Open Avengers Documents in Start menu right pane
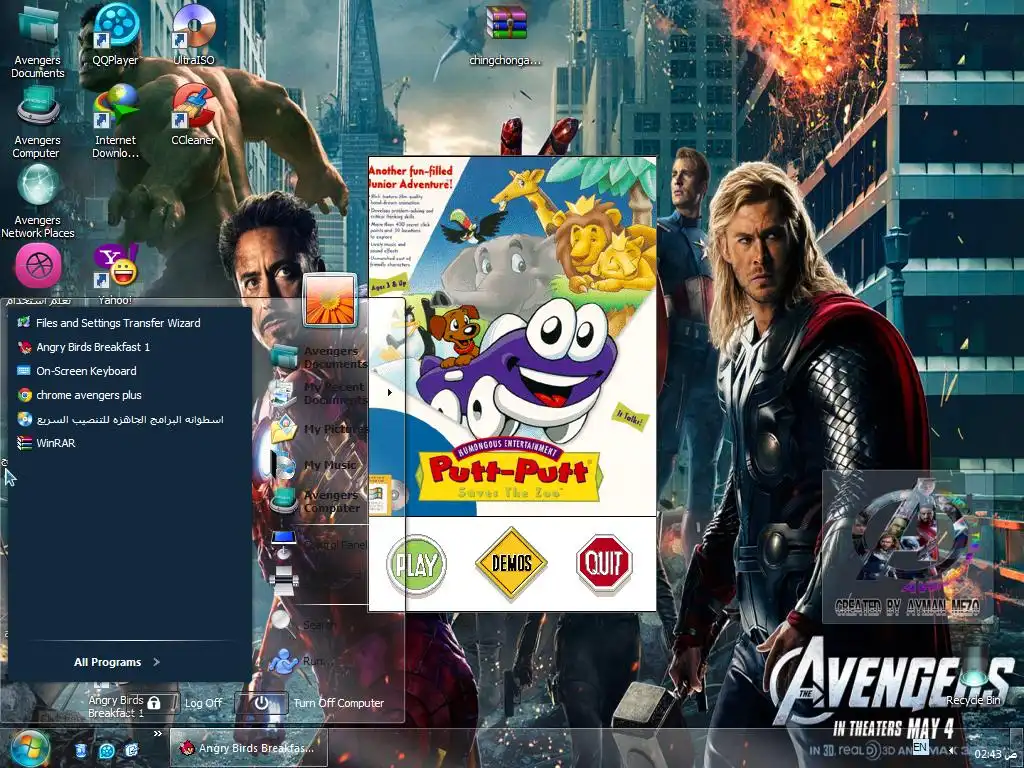Image resolution: width=1024 pixels, height=768 pixels. point(320,357)
